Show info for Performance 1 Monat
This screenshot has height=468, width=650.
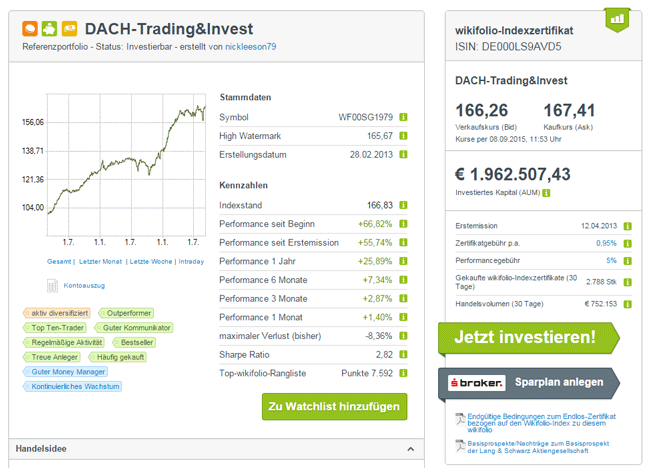[403, 317]
